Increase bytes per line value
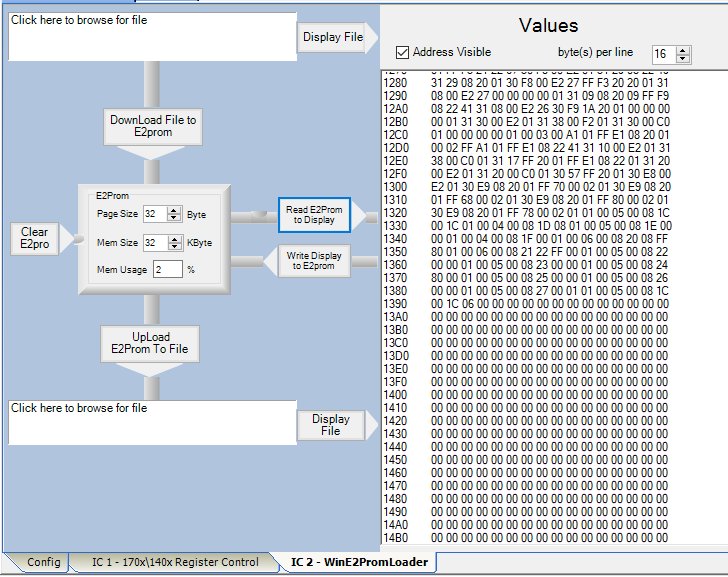The image size is (728, 577). point(682,51)
